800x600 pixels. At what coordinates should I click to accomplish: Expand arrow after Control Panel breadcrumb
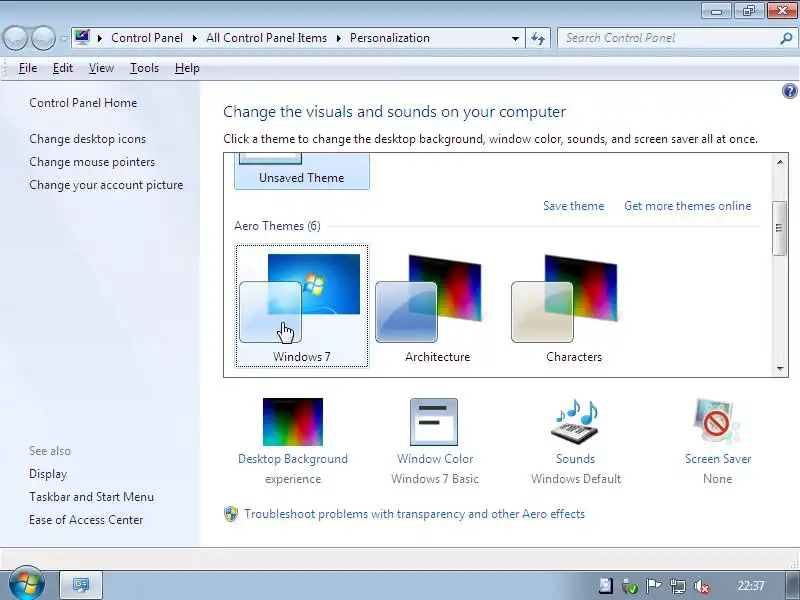click(x=194, y=38)
